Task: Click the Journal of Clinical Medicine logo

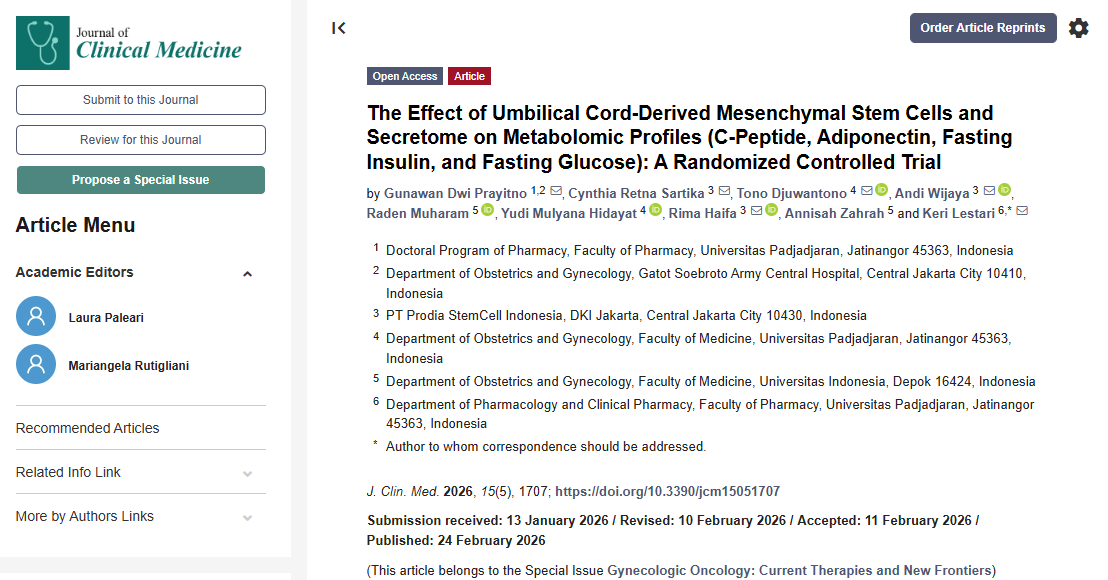Action: [x=129, y=42]
